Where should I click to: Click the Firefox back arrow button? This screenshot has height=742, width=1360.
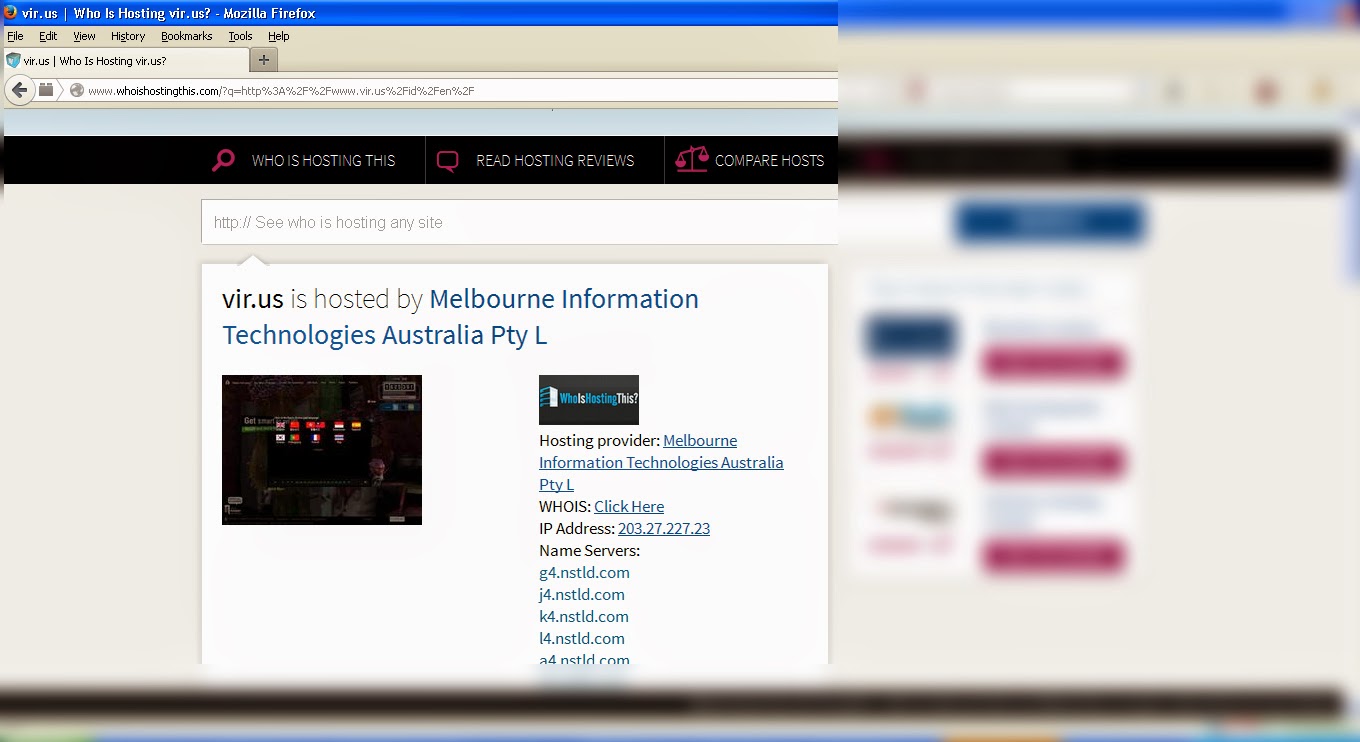[19, 90]
